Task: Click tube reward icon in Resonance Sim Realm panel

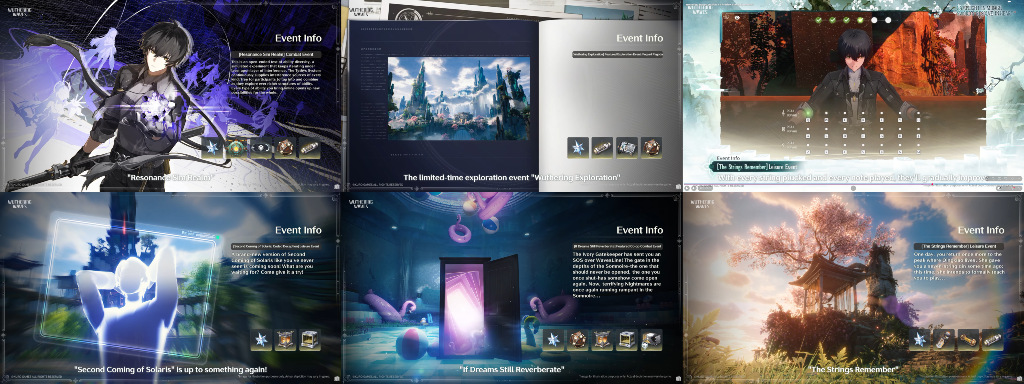Action: pos(309,148)
